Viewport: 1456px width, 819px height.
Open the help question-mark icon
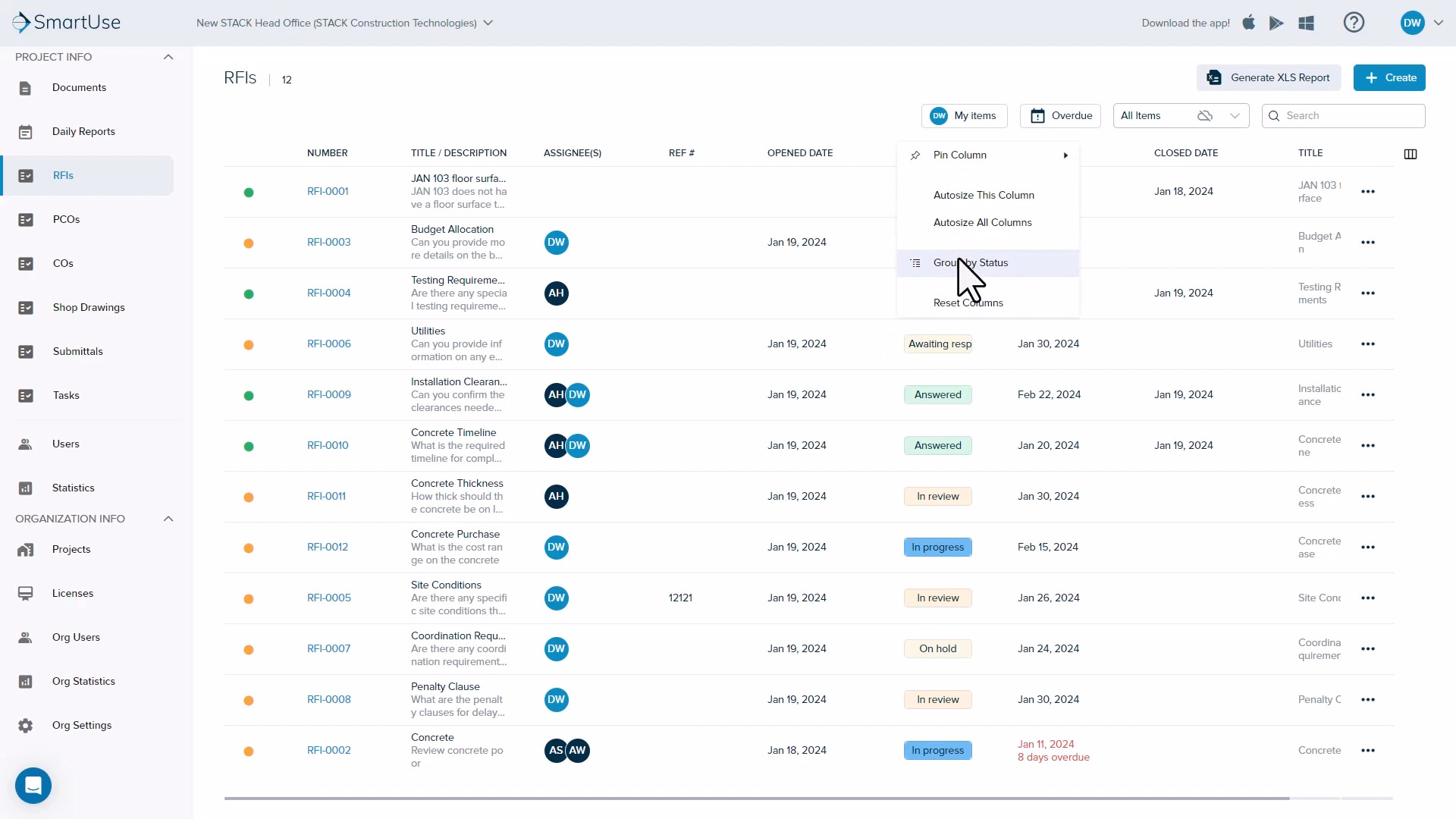click(x=1354, y=22)
